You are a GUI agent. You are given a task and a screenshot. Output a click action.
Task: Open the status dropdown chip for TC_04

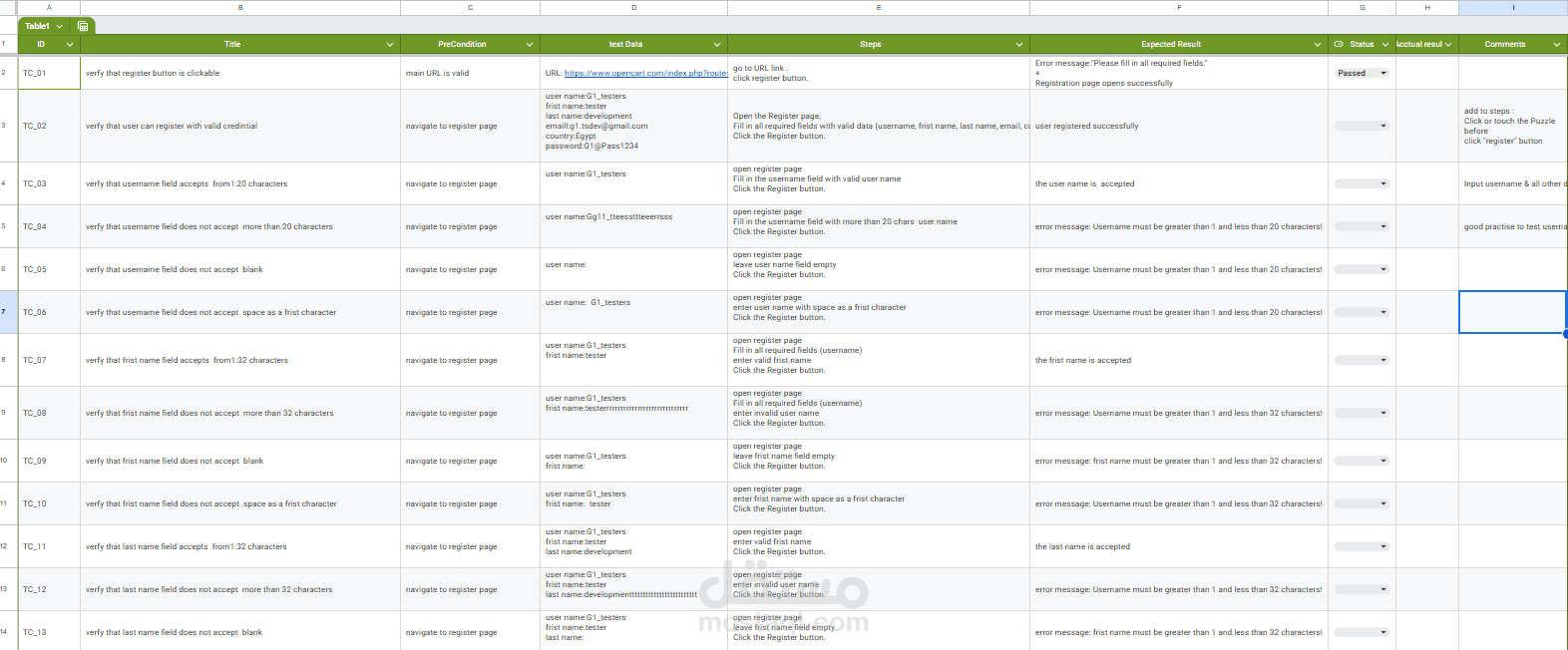(x=1362, y=226)
